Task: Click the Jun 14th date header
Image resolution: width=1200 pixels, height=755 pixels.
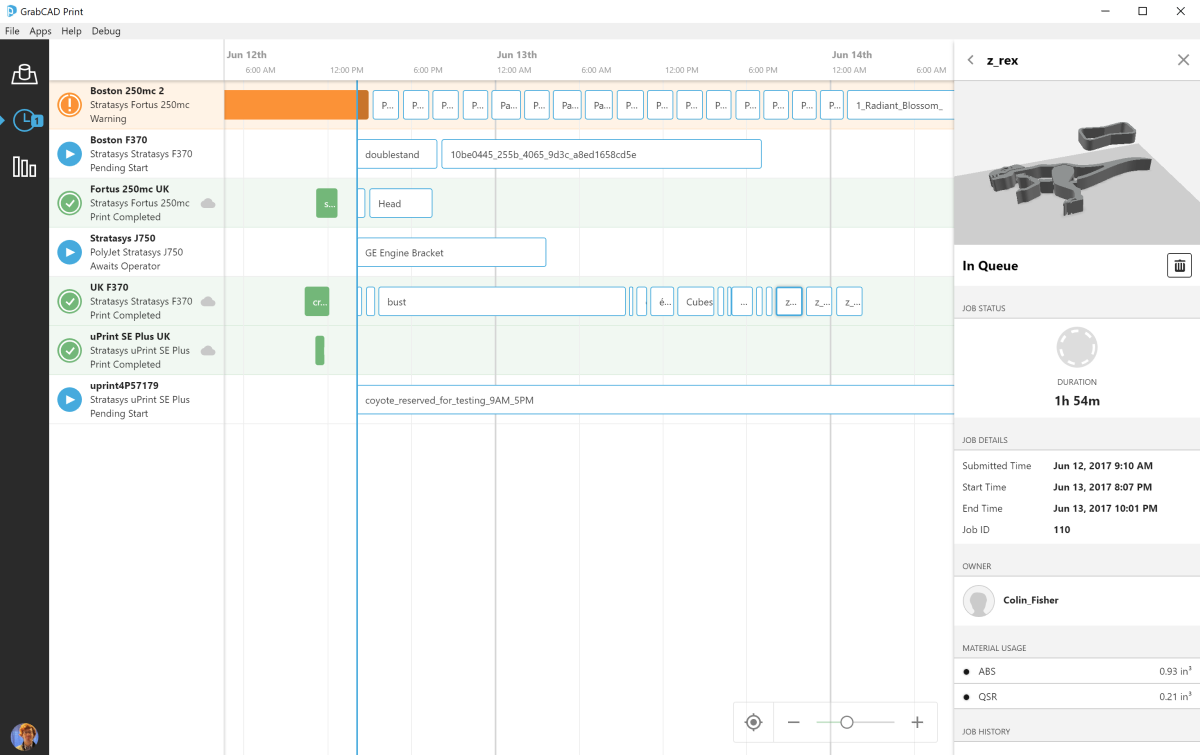Action: [x=852, y=55]
